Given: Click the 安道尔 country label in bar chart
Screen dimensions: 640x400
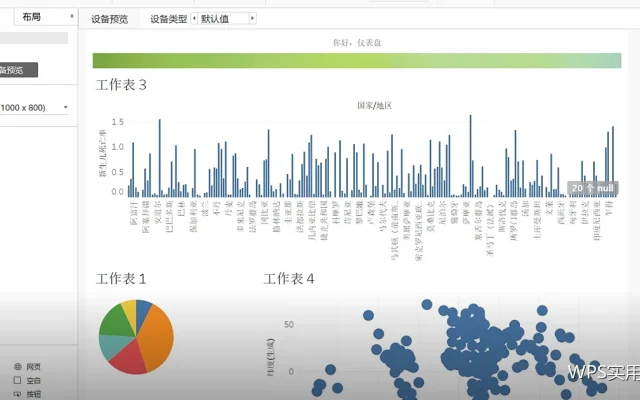Looking at the screenshot, I should tap(158, 212).
